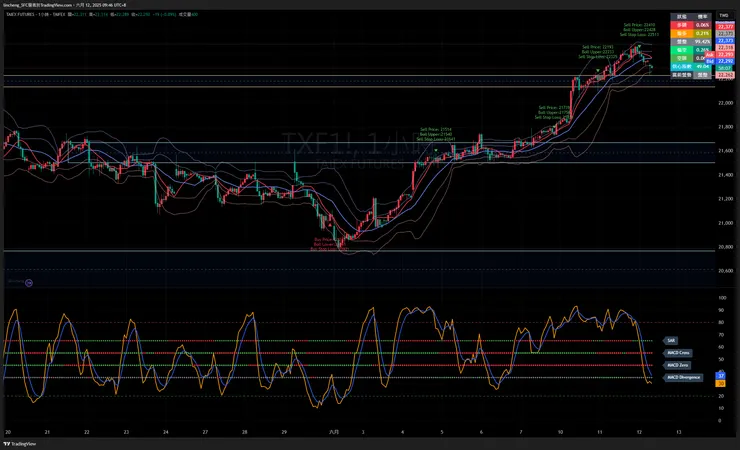Viewport: 740px width, 450px height.
Task: Click the 22,000 price axis label
Action: point(725,103)
